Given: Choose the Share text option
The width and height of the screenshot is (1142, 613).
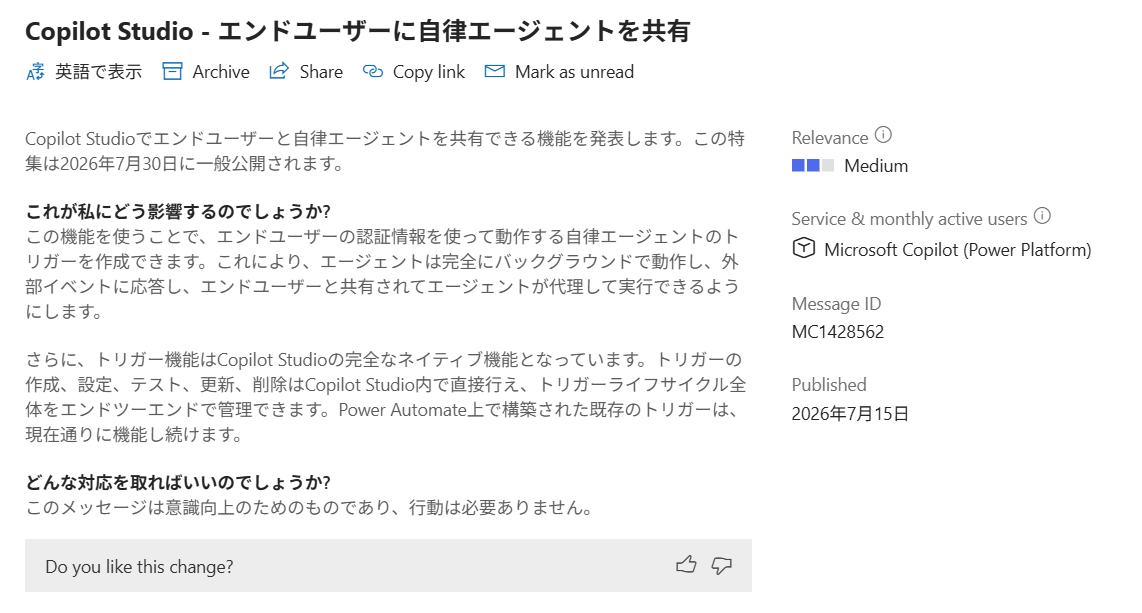Looking at the screenshot, I should (321, 72).
